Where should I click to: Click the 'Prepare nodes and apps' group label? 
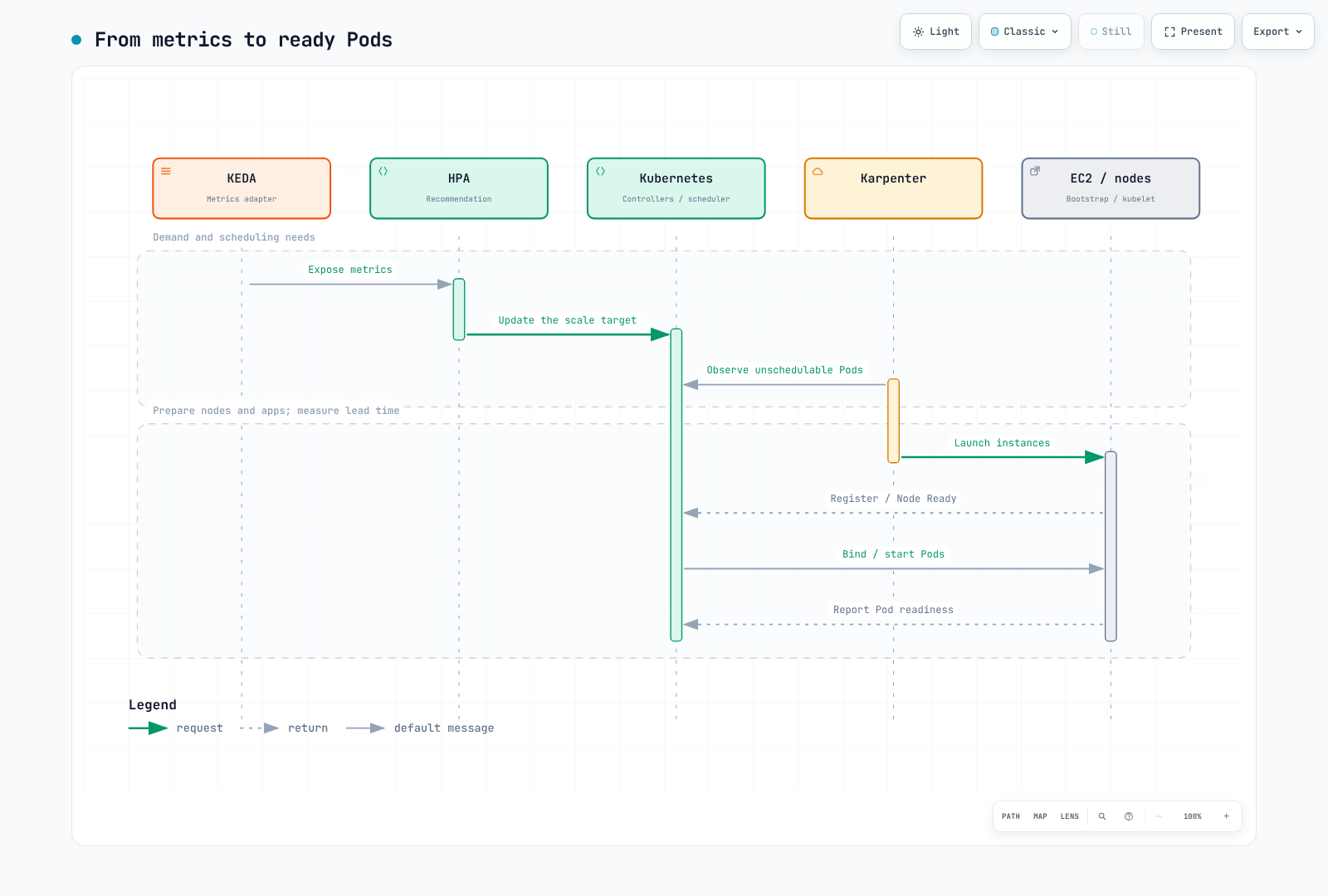(276, 411)
